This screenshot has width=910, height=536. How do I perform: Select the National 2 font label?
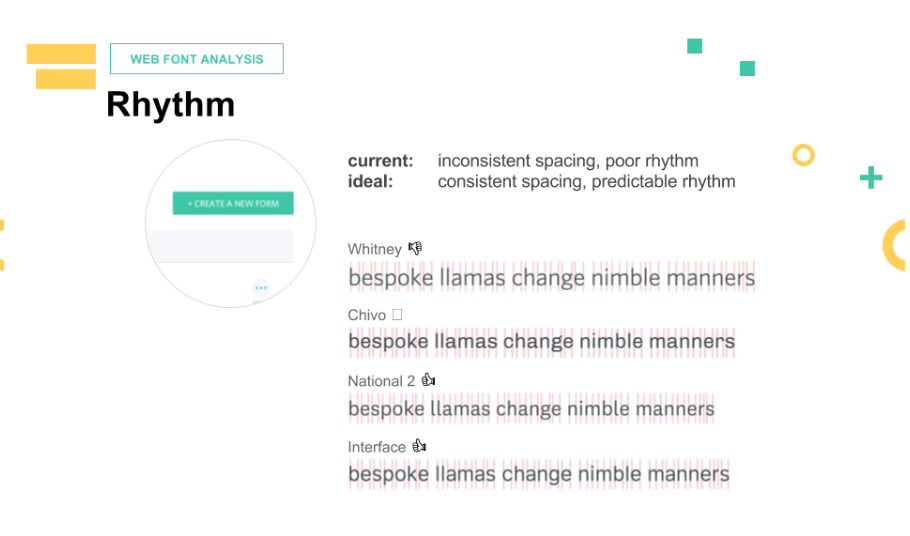tap(381, 381)
